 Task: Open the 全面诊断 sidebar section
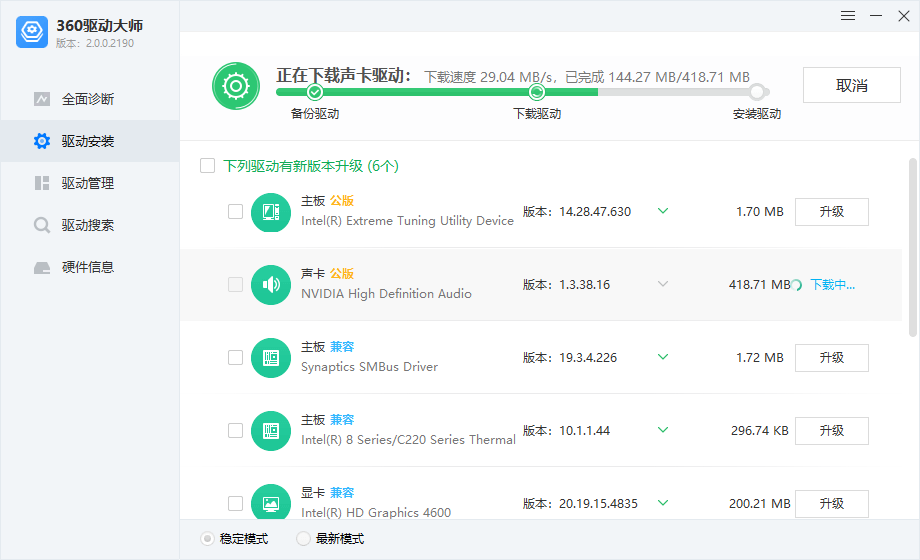90,99
